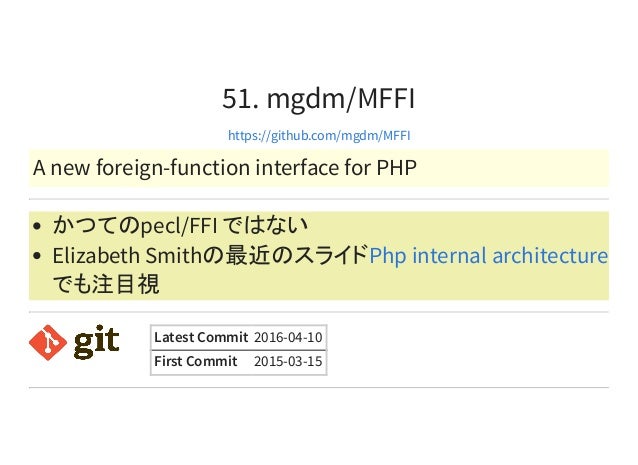Image resolution: width=638 pixels, height=465 pixels.
Task: Select the Latest Commit label cell
Action: click(x=201, y=337)
